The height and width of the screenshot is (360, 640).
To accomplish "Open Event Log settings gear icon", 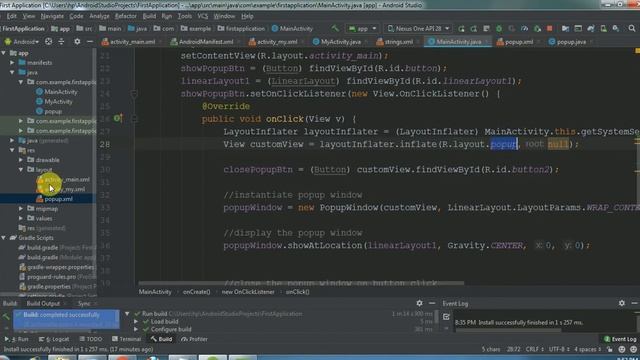I will pos(622,303).
